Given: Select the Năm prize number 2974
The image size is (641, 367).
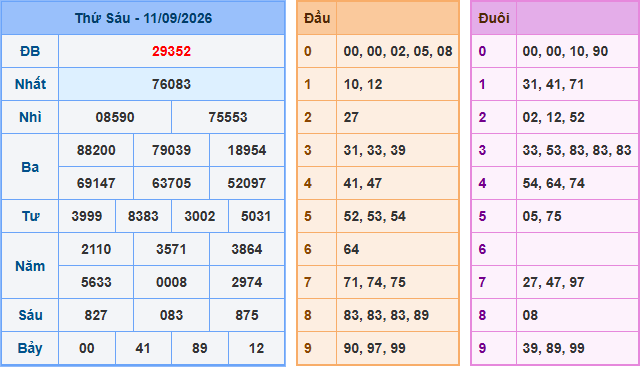Looking at the screenshot, I should [x=247, y=282].
